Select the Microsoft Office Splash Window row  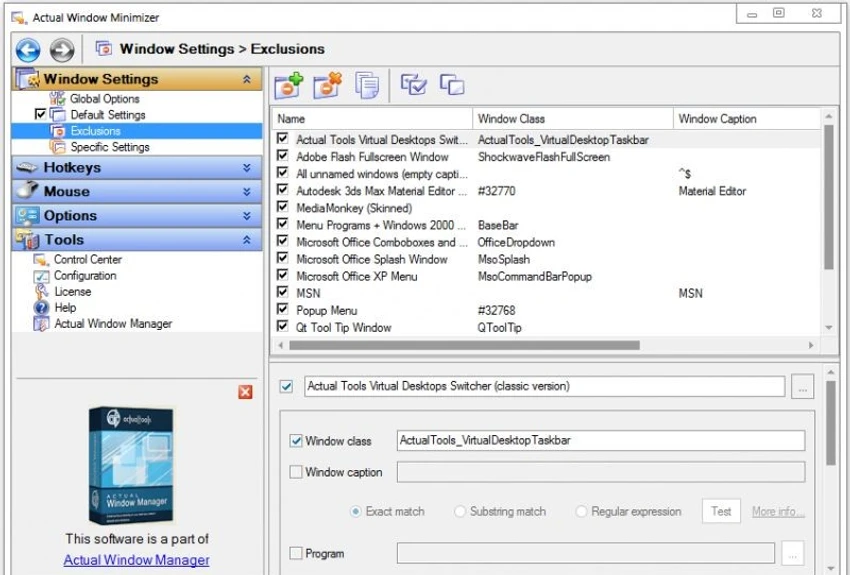546,259
